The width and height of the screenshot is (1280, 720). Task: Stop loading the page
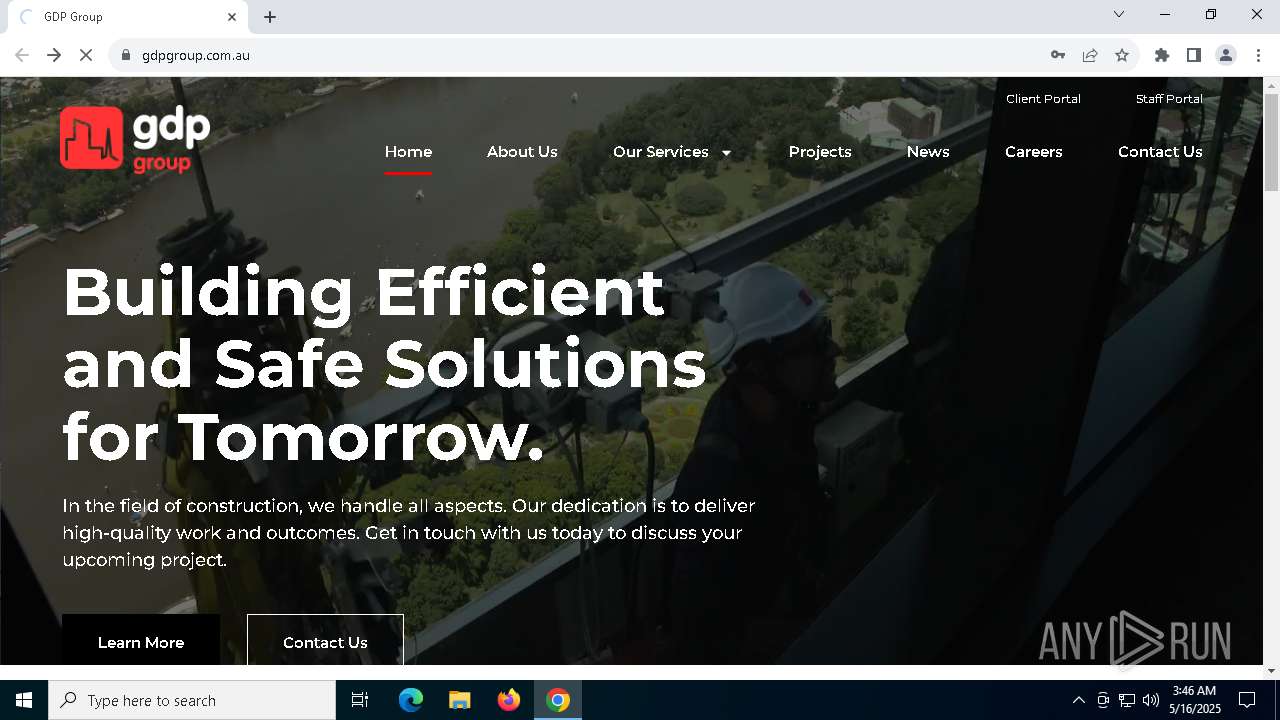[86, 55]
